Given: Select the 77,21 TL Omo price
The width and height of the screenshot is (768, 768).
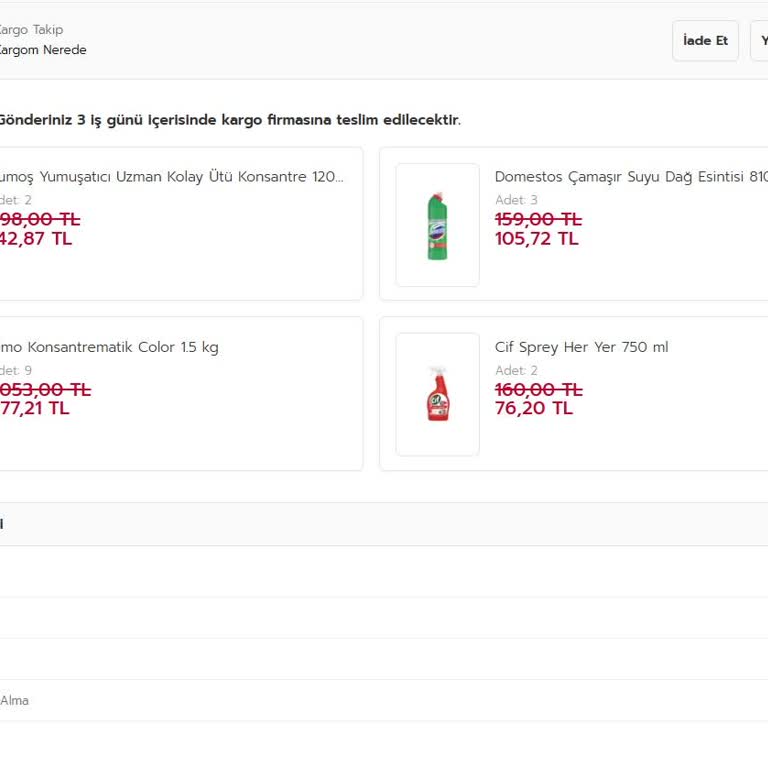Looking at the screenshot, I should tap(34, 408).
